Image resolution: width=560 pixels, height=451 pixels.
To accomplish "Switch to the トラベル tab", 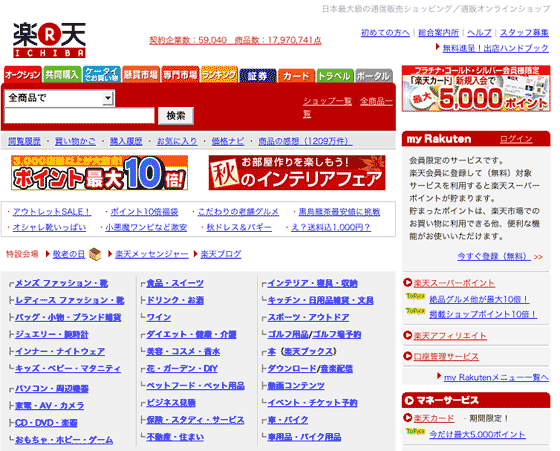I will click(335, 75).
